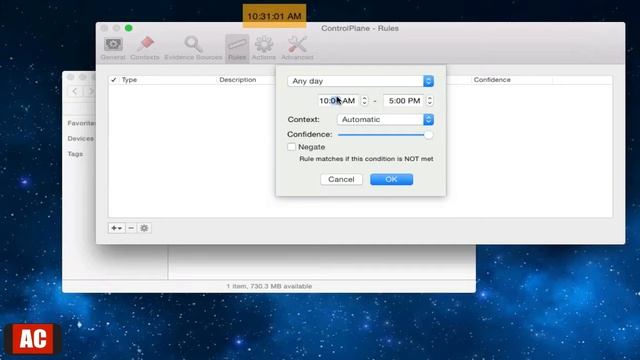Click the start time stepper arrows
640x360 pixels.
coord(364,101)
